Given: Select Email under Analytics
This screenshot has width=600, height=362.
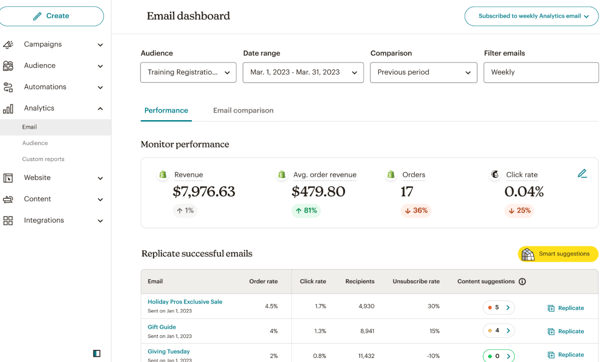Looking at the screenshot, I should 55,127.
